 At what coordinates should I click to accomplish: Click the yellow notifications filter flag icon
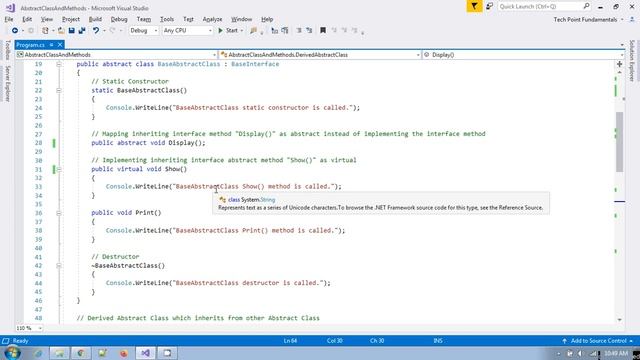[474, 6]
